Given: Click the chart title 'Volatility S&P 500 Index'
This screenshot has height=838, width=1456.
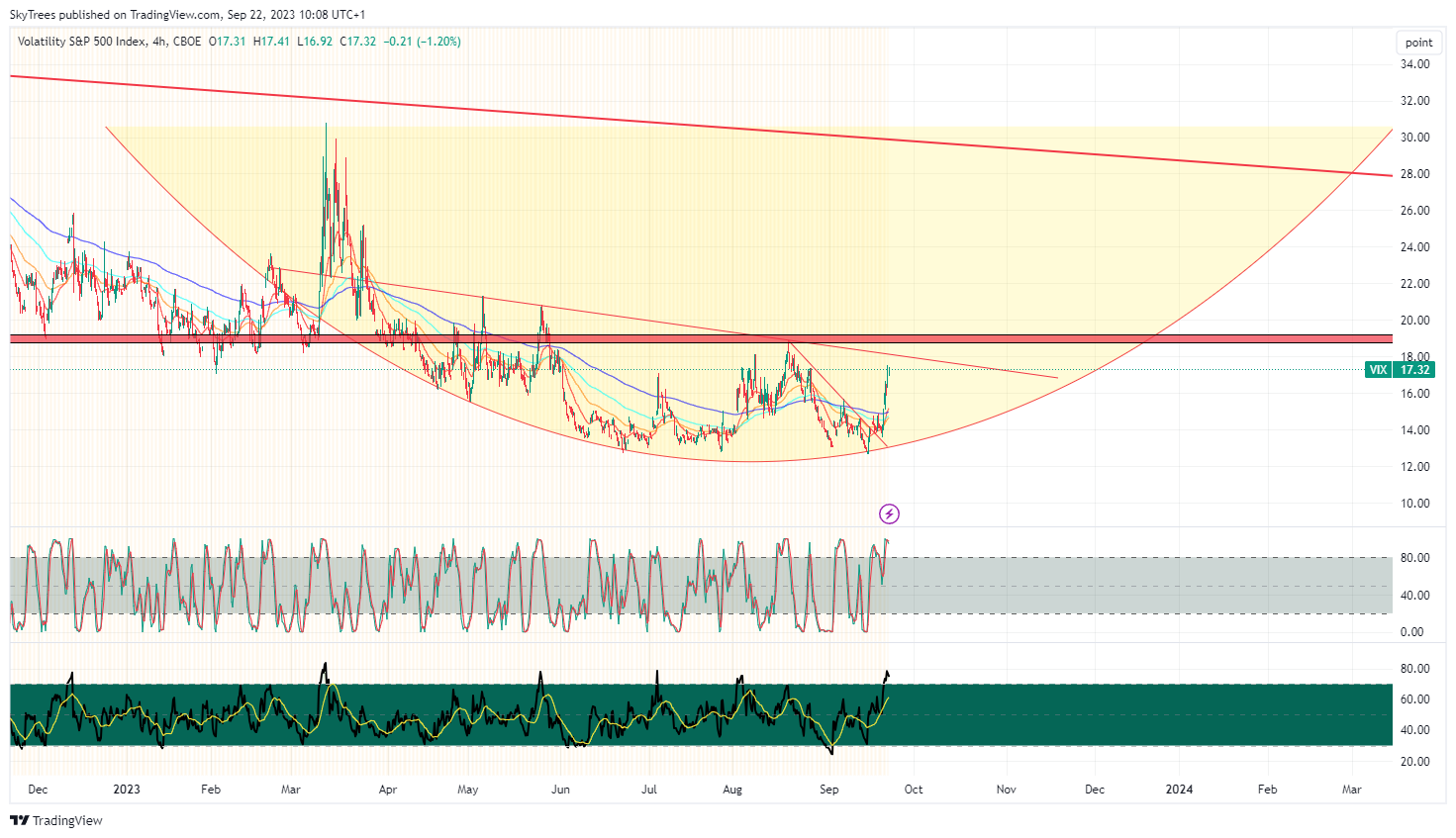Looking at the screenshot, I should pos(82,42).
